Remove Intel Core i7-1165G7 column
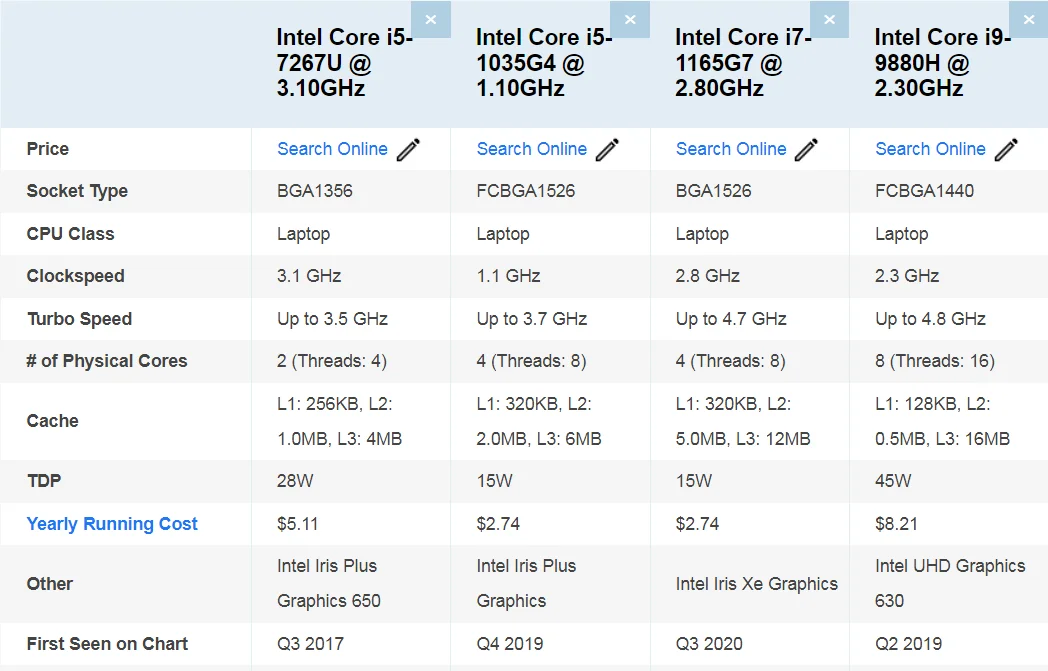The height and width of the screenshot is (671, 1048). click(829, 19)
